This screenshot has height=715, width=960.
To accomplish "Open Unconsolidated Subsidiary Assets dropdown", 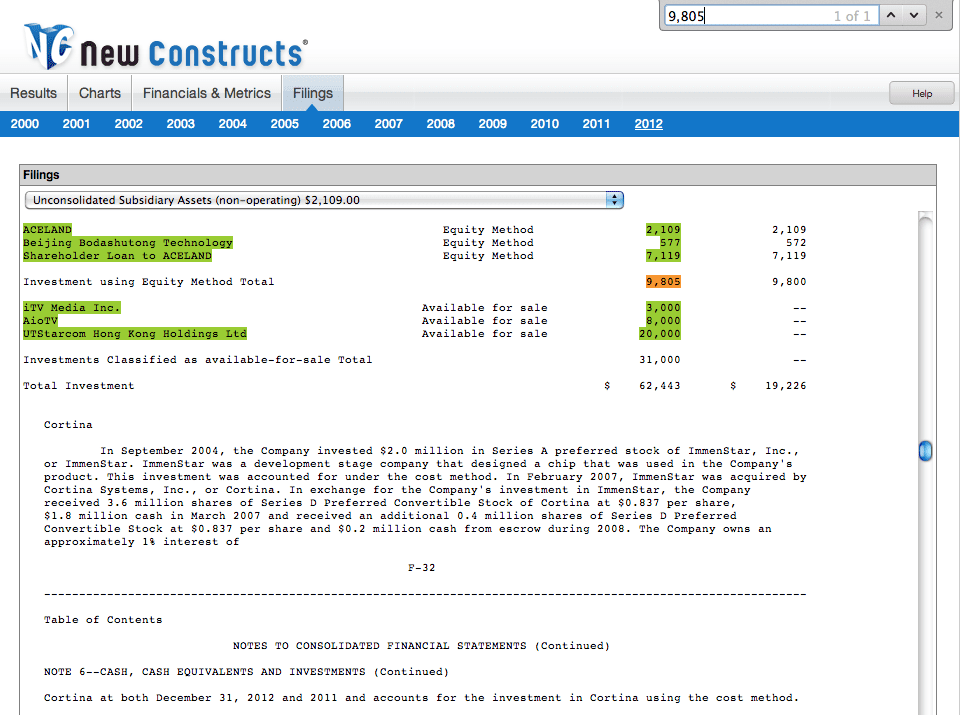I will (324, 200).
